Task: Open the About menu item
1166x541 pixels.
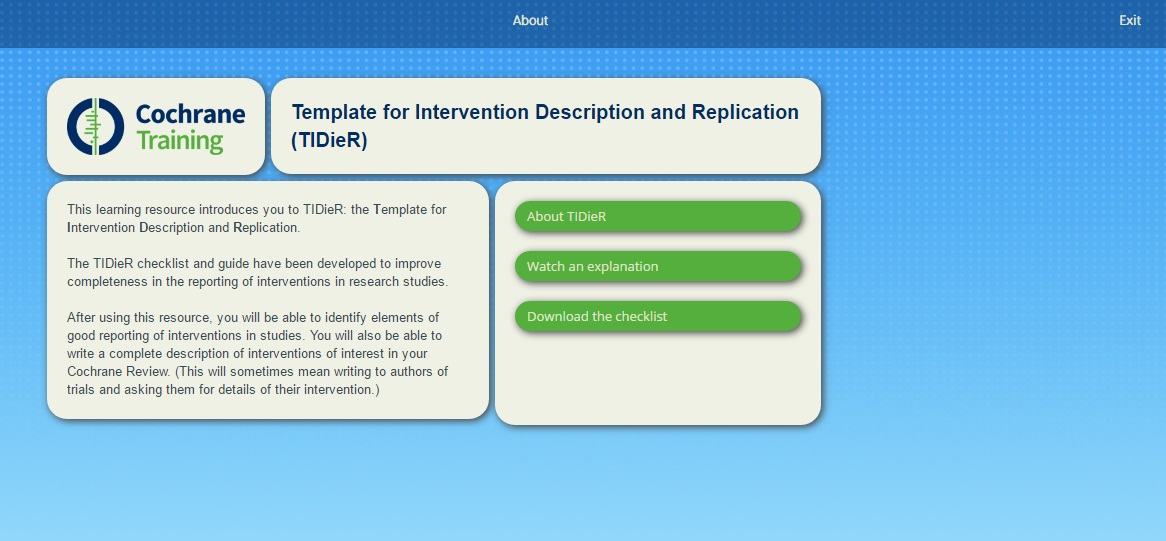Action: [529, 21]
